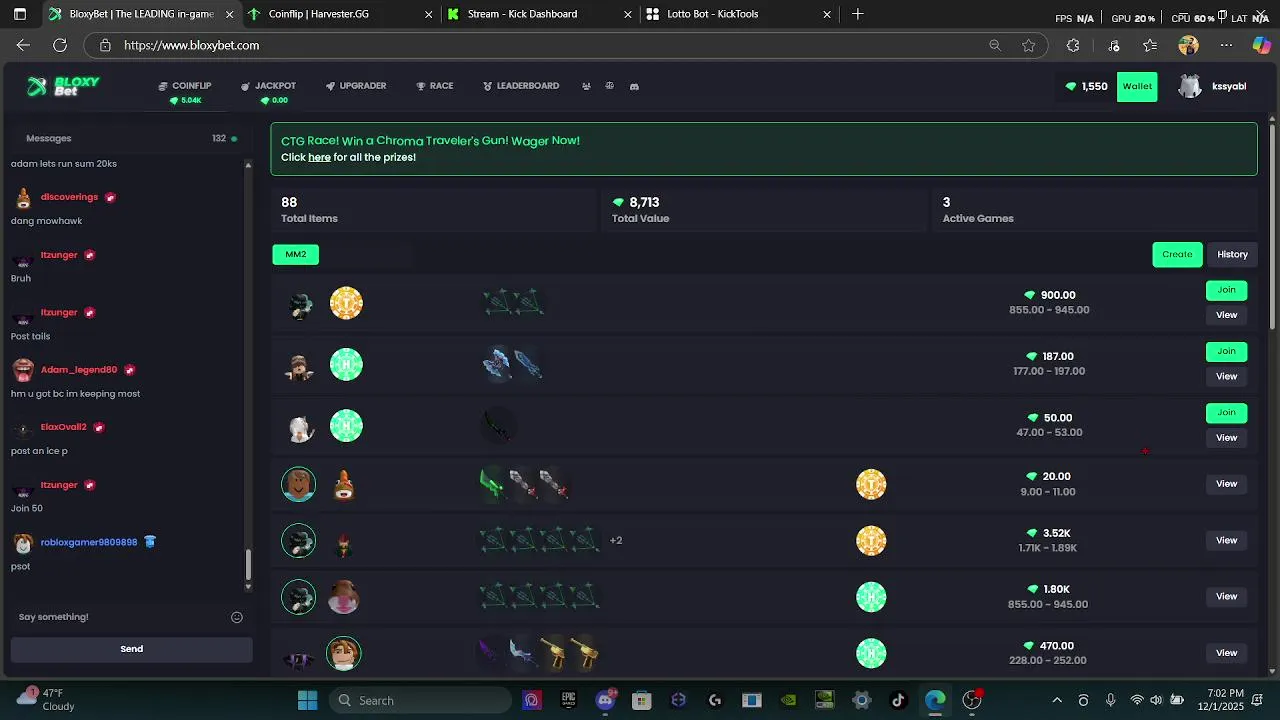Click the dark knife item in 50.00 row

point(497,426)
